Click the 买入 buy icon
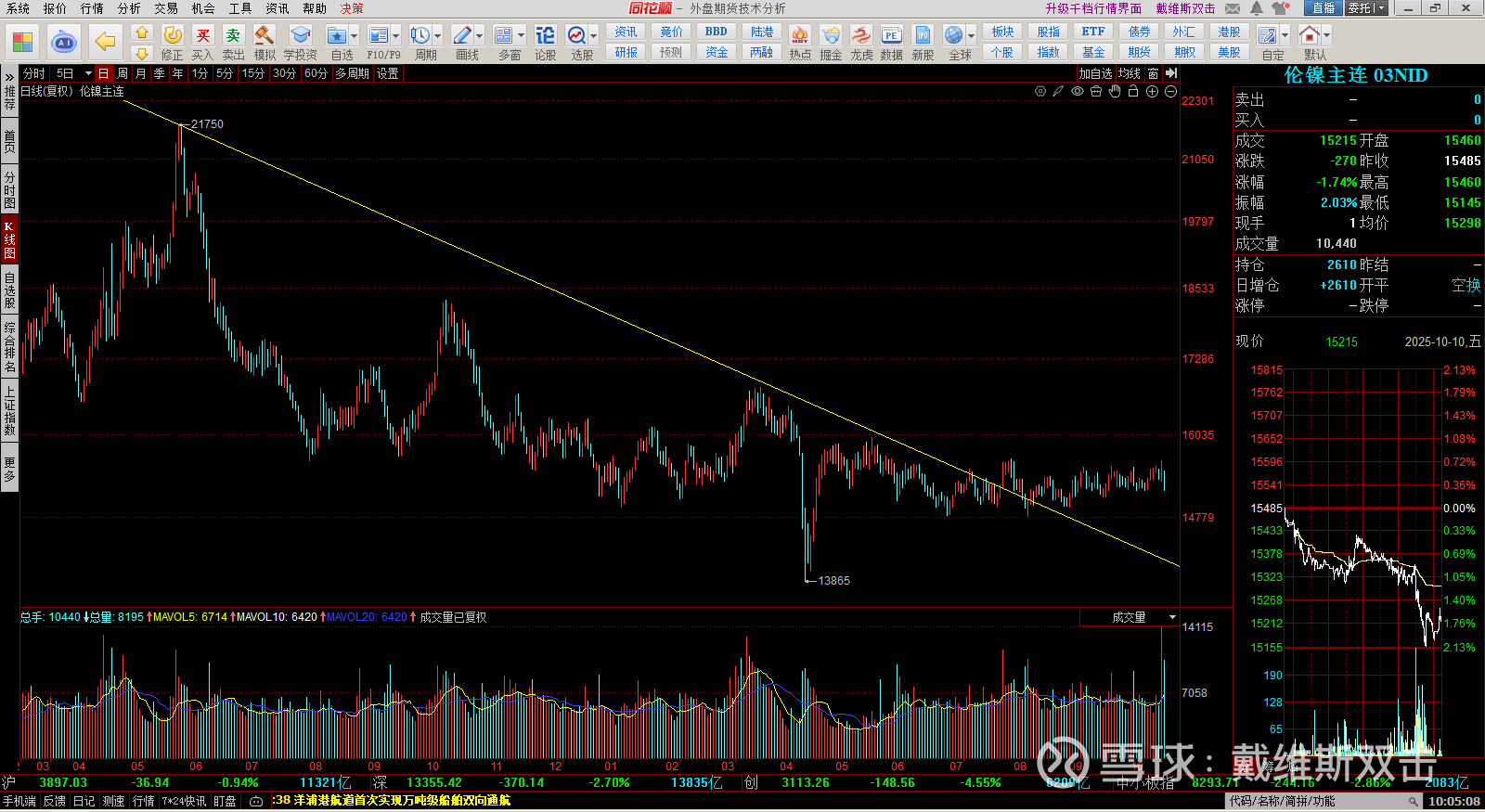The image size is (1485, 812). (202, 43)
